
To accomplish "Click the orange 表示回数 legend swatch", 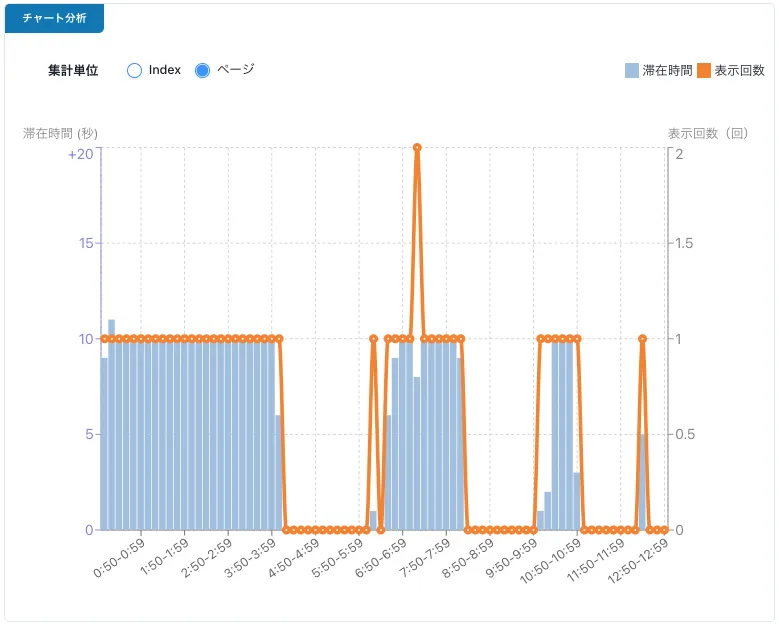I will [x=704, y=70].
